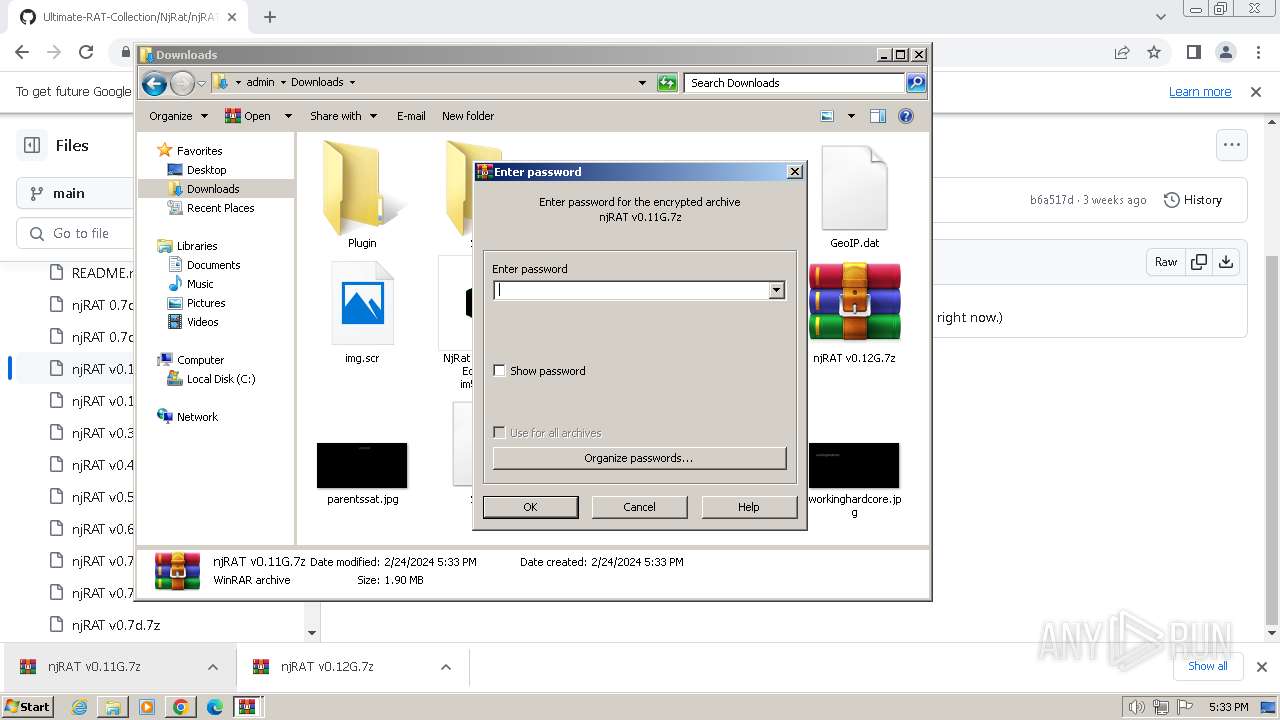Click the Search Downloads magnifier icon
Image resolution: width=1280 pixels, height=720 pixels.
point(915,83)
